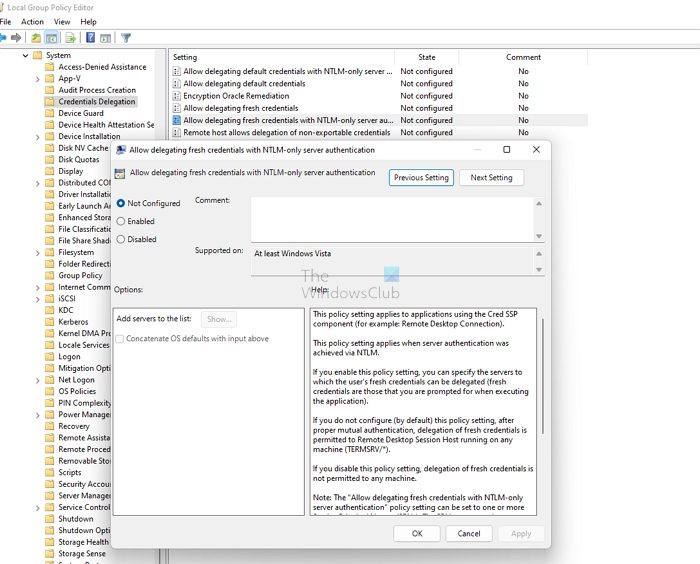The width and height of the screenshot is (700, 564).
Task: Click the Logon folder icon
Action: 50,356
